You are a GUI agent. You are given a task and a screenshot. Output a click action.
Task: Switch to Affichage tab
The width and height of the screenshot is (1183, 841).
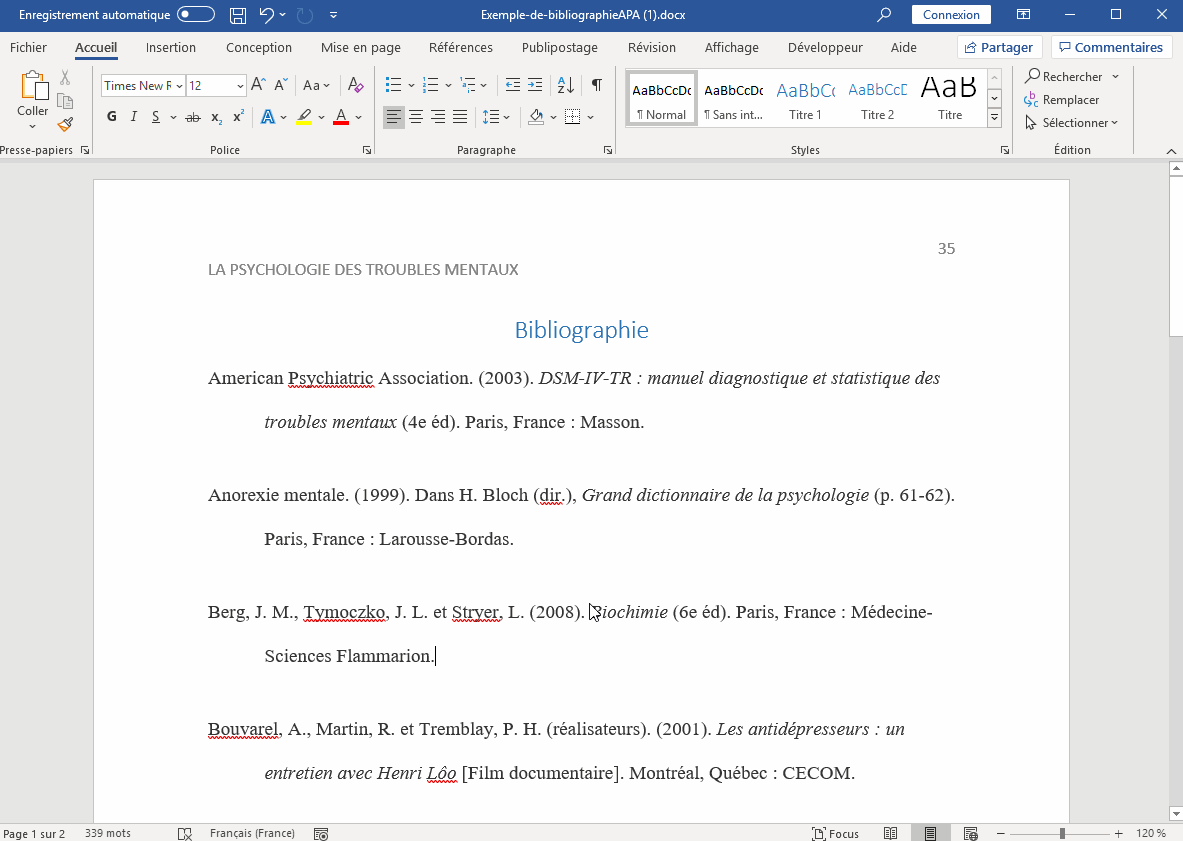click(732, 47)
